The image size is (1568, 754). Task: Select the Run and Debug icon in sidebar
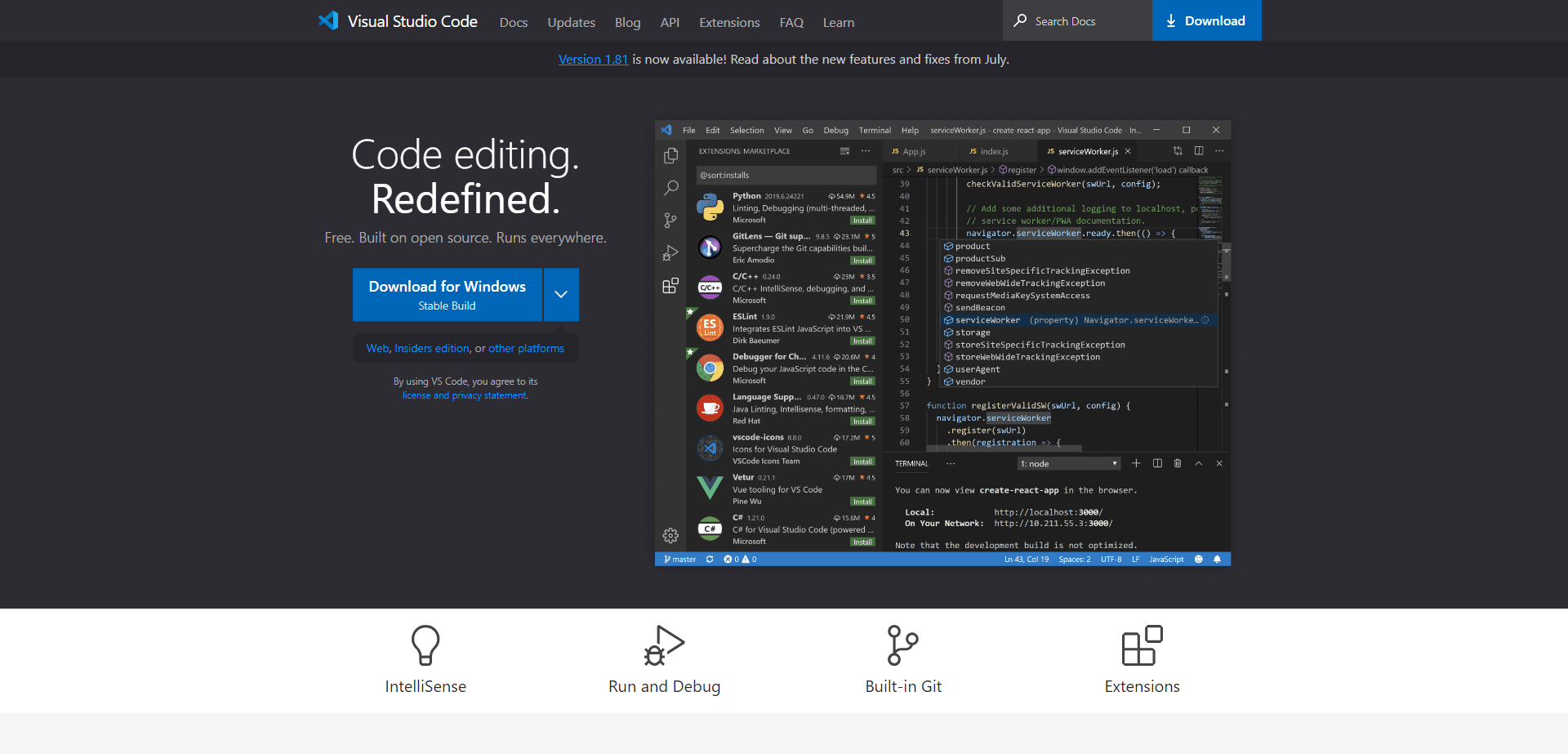[x=670, y=253]
